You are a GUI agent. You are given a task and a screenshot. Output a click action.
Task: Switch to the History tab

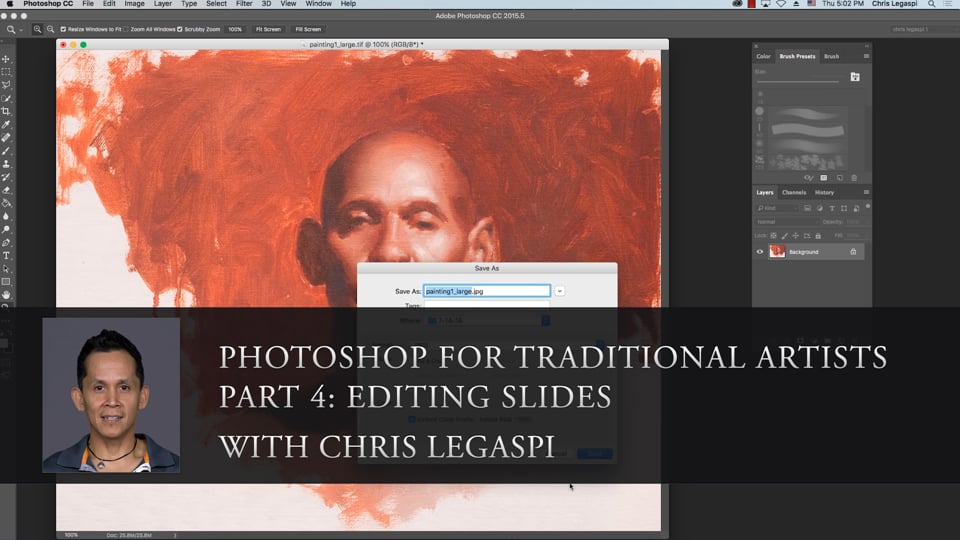pos(824,192)
